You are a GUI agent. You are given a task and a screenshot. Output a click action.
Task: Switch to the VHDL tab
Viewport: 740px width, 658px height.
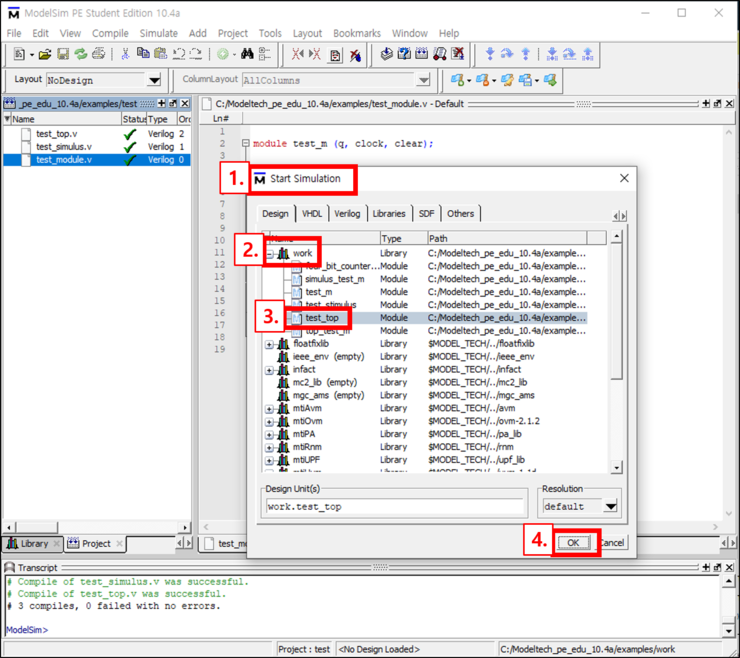[312, 214]
